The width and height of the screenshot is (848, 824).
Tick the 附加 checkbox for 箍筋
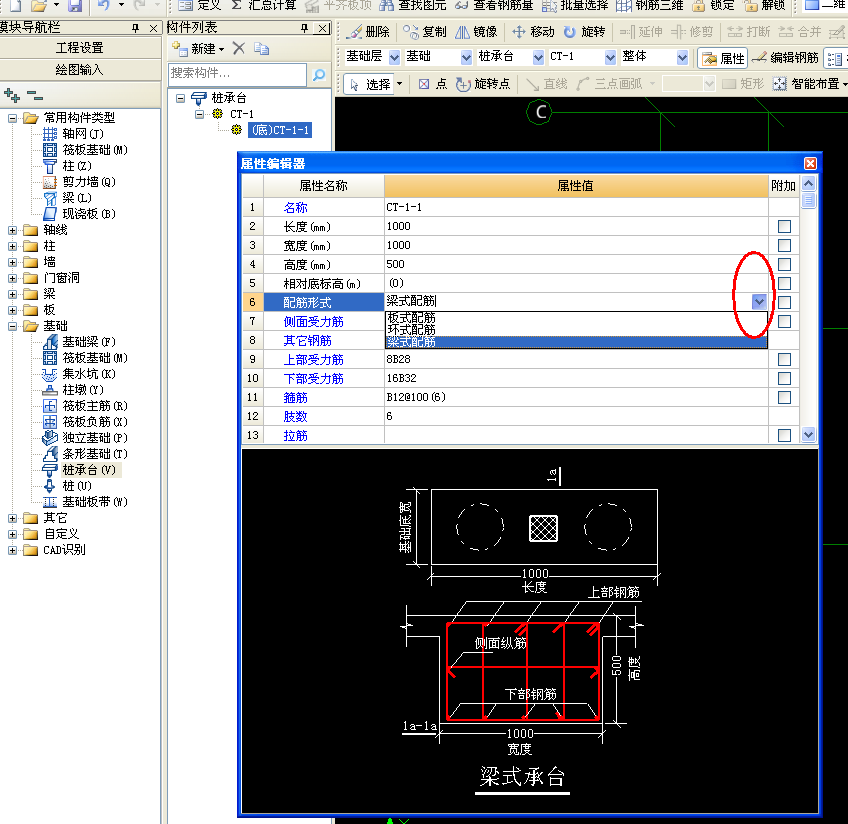tap(784, 397)
